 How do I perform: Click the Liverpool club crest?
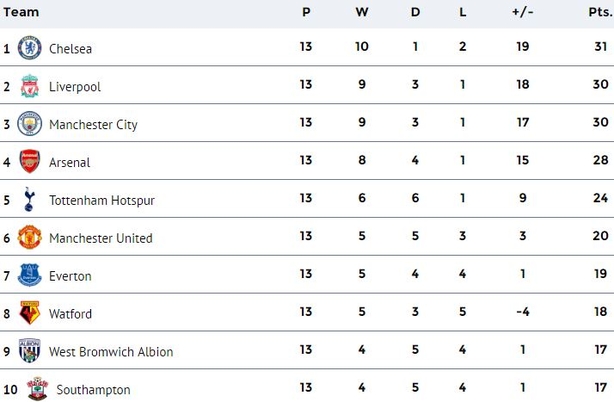pyautogui.click(x=29, y=86)
